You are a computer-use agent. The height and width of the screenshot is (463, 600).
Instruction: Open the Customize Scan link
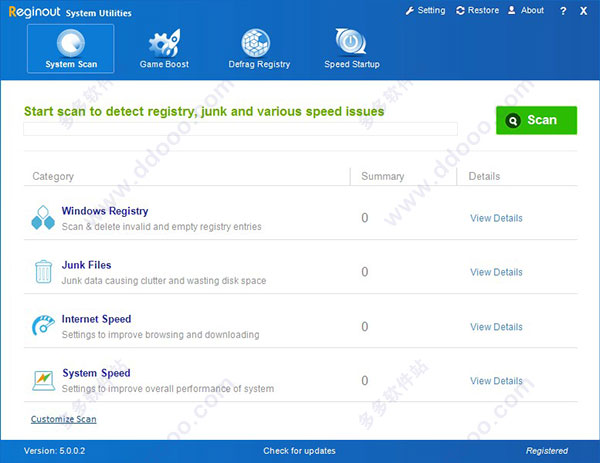(x=64, y=419)
